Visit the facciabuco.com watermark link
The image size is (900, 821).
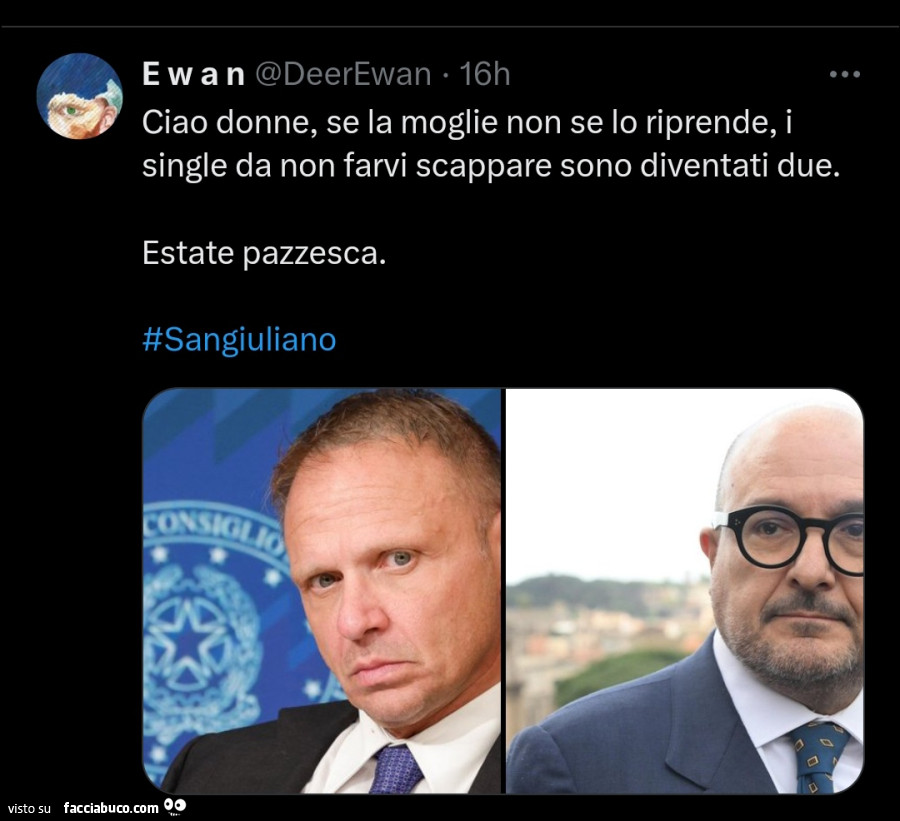pos(111,808)
